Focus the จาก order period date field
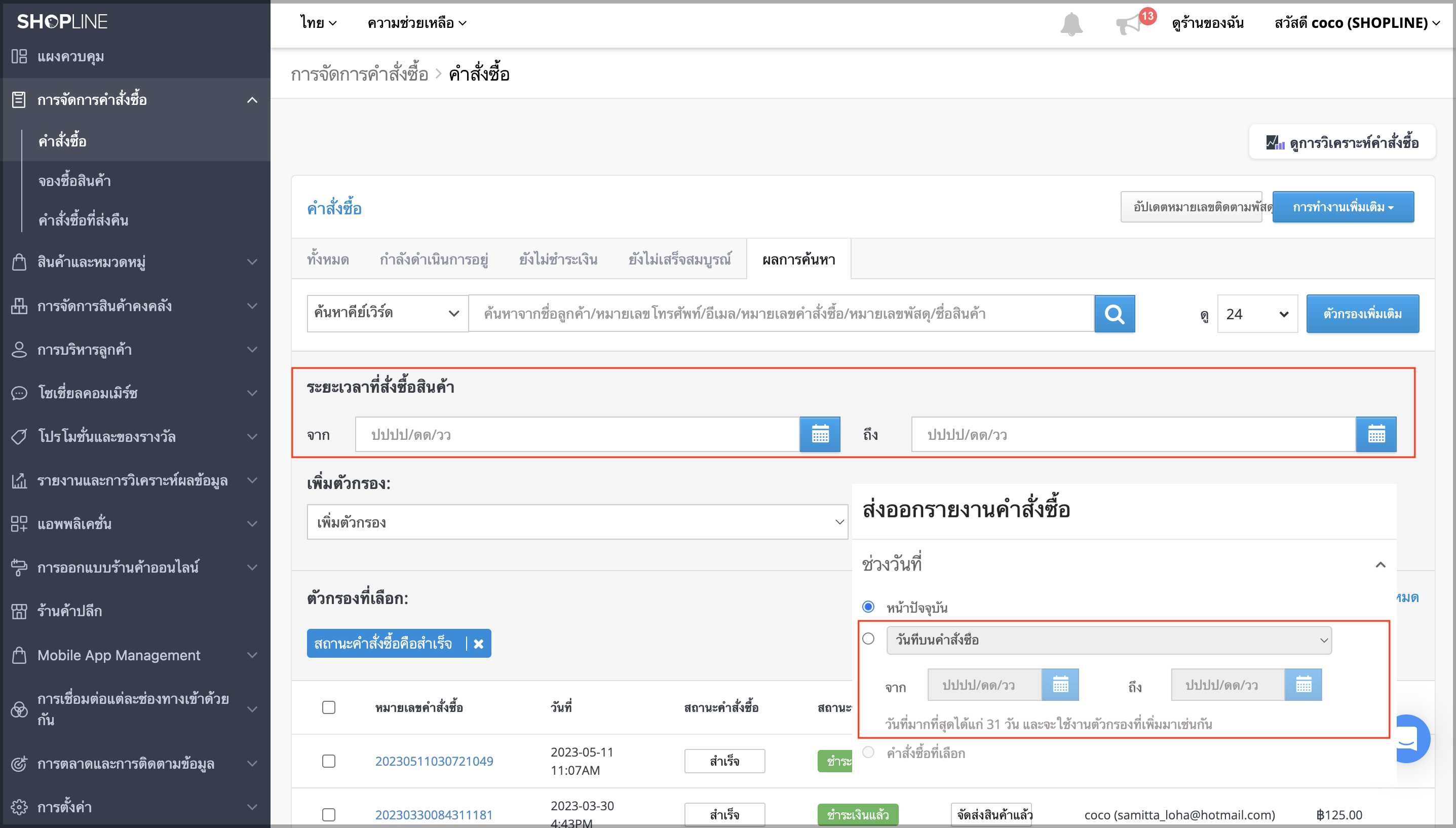1456x828 pixels. coord(577,434)
